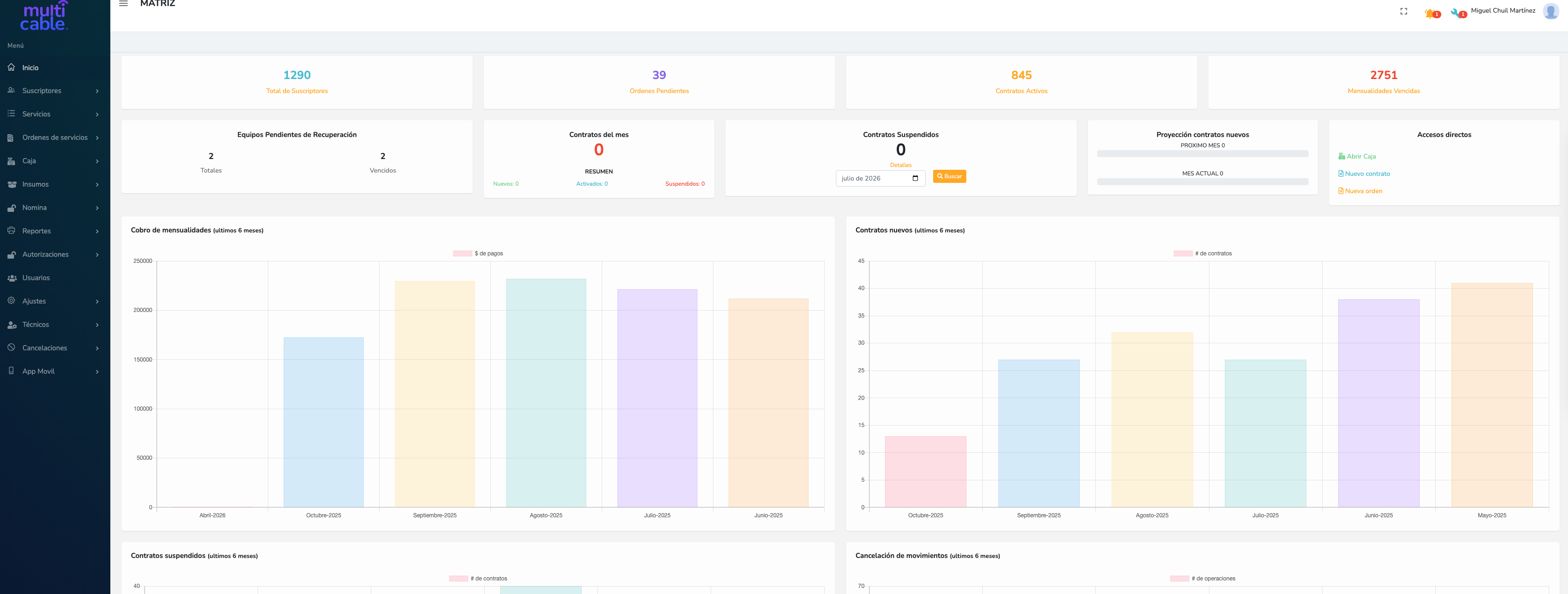Screen dimensions: 1568x594
Task: Click the user avatar picture
Action: pos(1550,11)
